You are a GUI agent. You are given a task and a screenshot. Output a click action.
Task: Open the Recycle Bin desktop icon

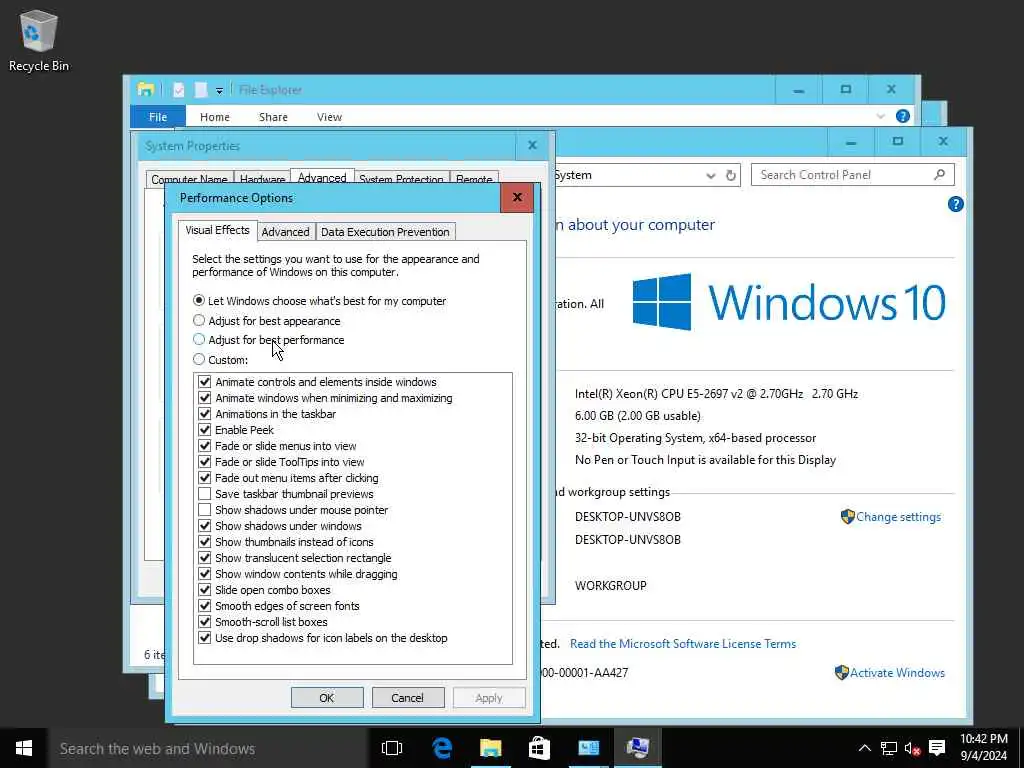[38, 40]
